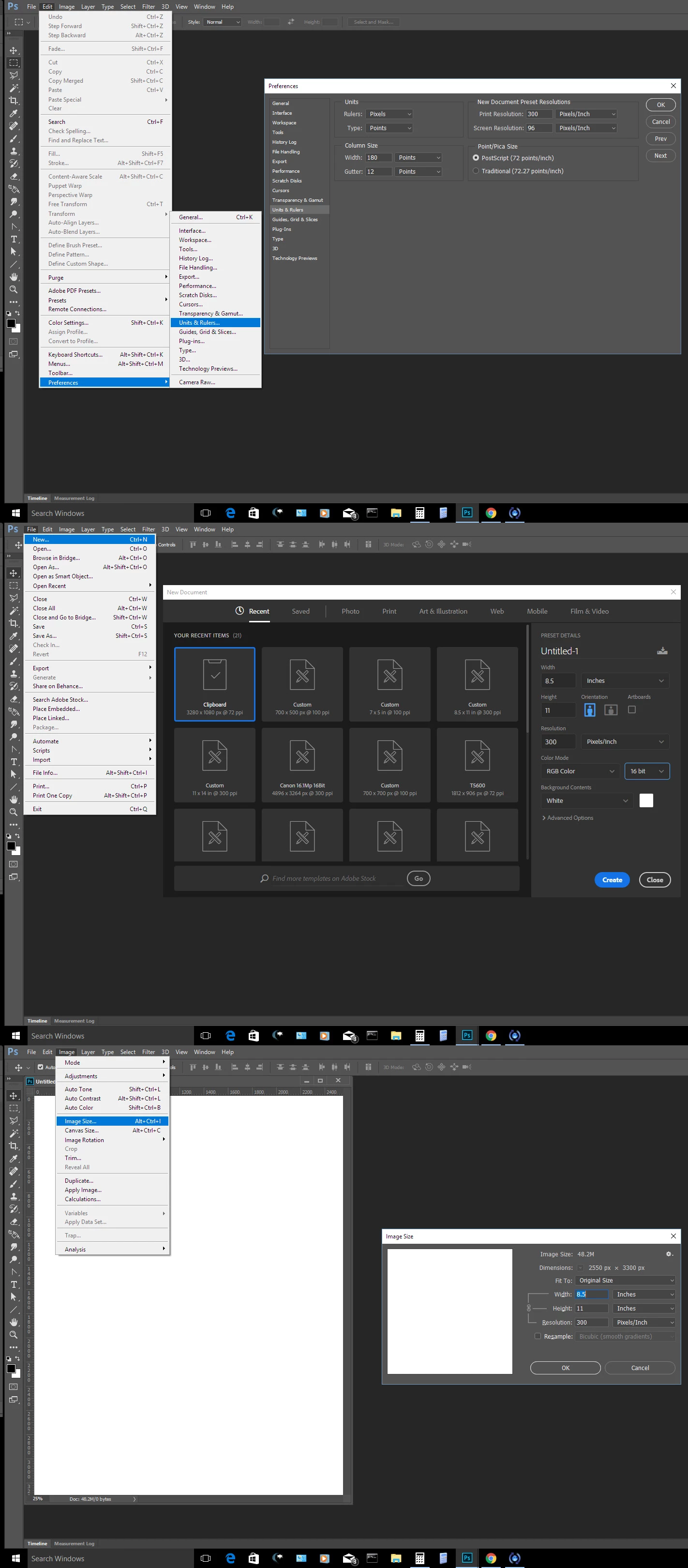The width and height of the screenshot is (688, 1568).
Task: Click swap width and height icon in marquee options
Action: tap(291, 22)
